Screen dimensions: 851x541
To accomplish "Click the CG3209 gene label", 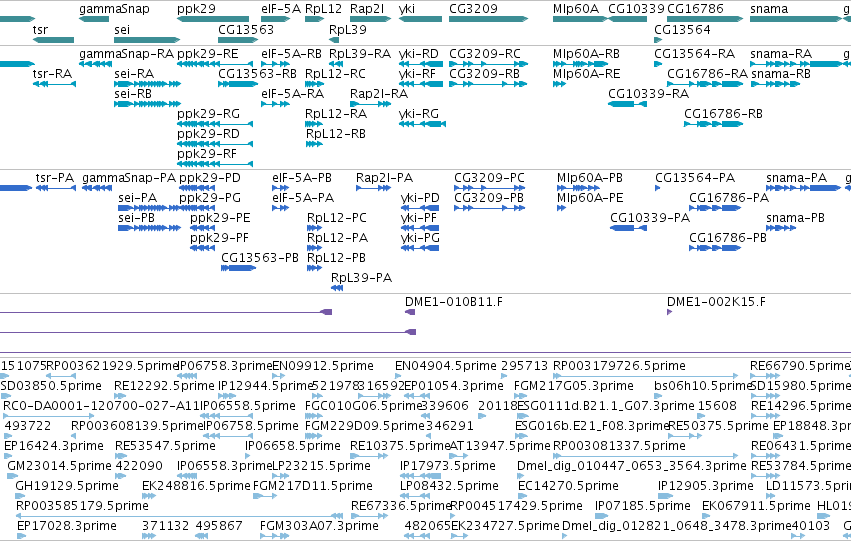I will (473, 9).
